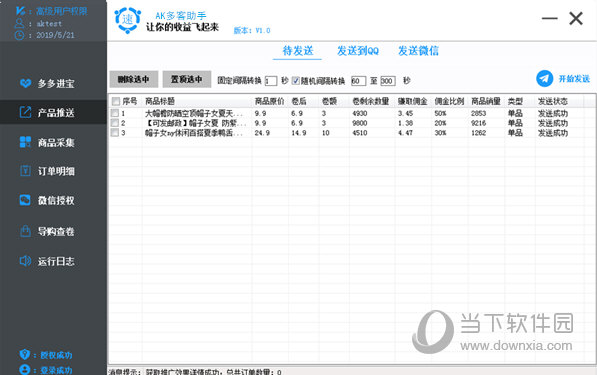
Task: Toggle the 随机间隔转换 checkbox
Action: pos(295,81)
